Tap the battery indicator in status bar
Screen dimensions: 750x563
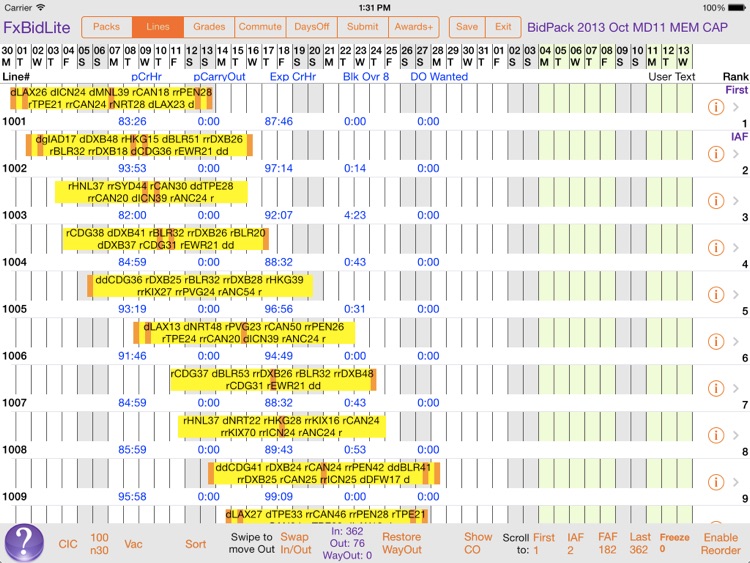click(736, 8)
